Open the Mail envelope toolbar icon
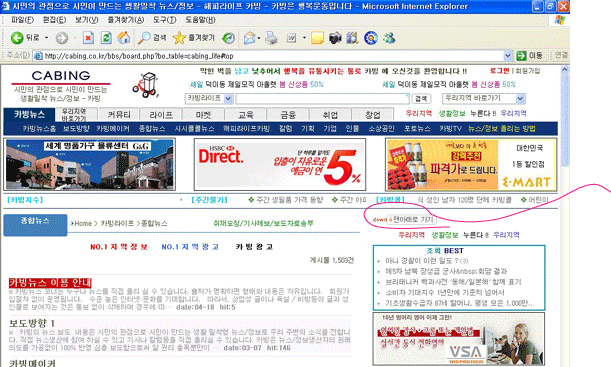 pos(249,38)
